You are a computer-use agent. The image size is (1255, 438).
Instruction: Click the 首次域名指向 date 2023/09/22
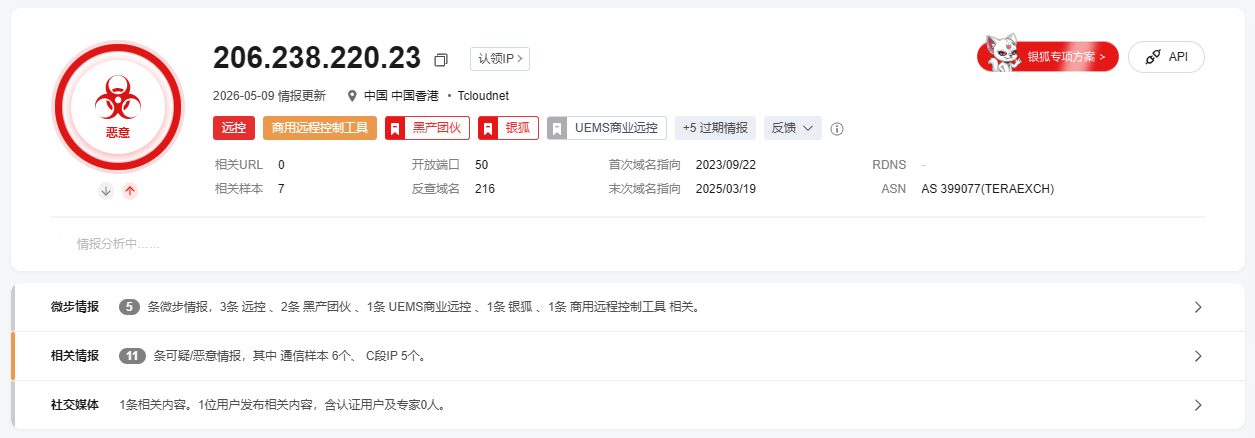point(725,164)
